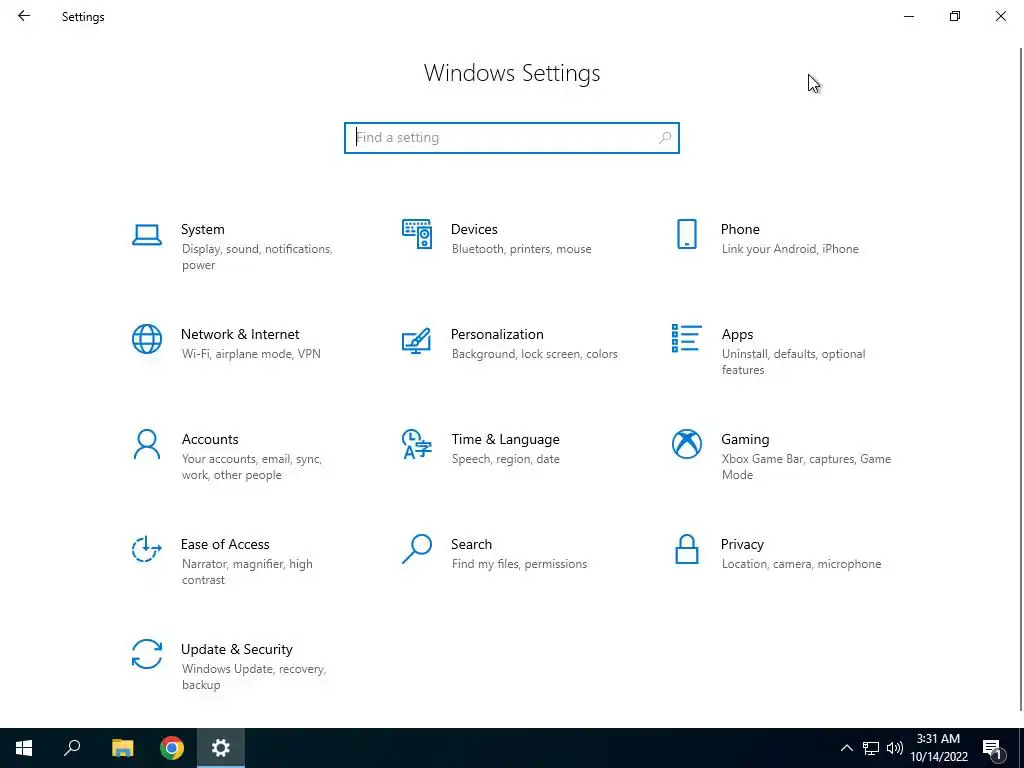The image size is (1024, 768).
Task: Click the Accounts heading
Action: (x=210, y=440)
